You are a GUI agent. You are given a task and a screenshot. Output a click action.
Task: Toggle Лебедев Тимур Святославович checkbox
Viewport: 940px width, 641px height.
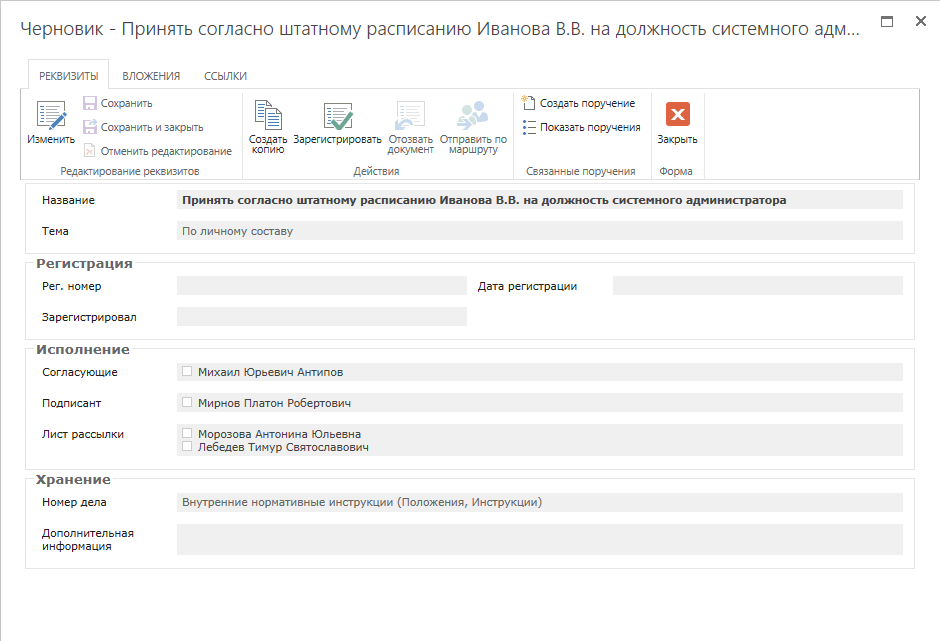tap(187, 447)
